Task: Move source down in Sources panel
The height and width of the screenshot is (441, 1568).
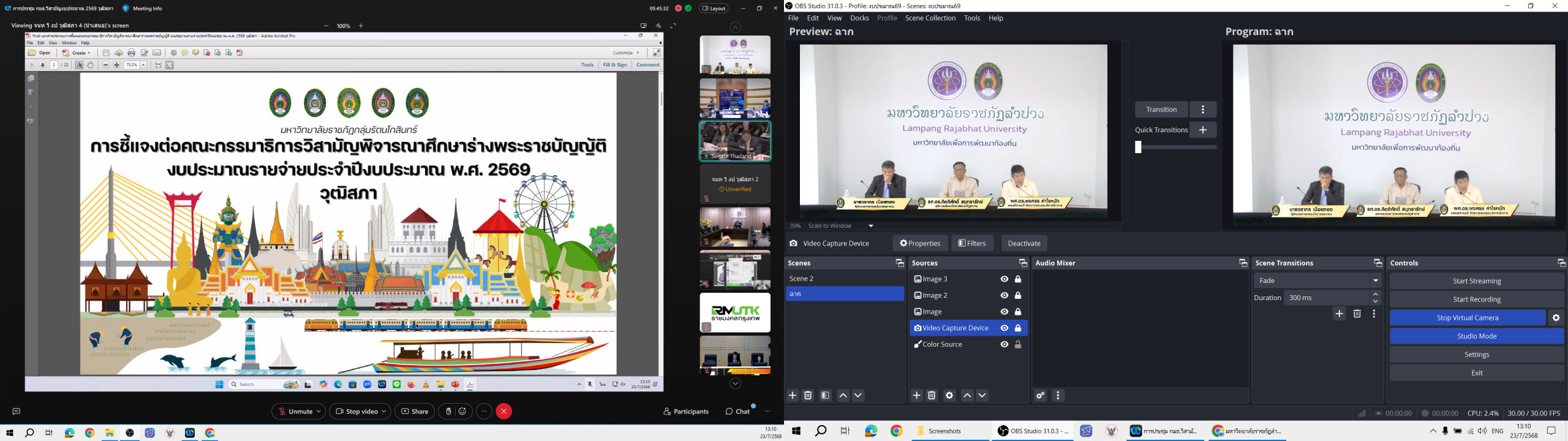Action: coord(982,396)
